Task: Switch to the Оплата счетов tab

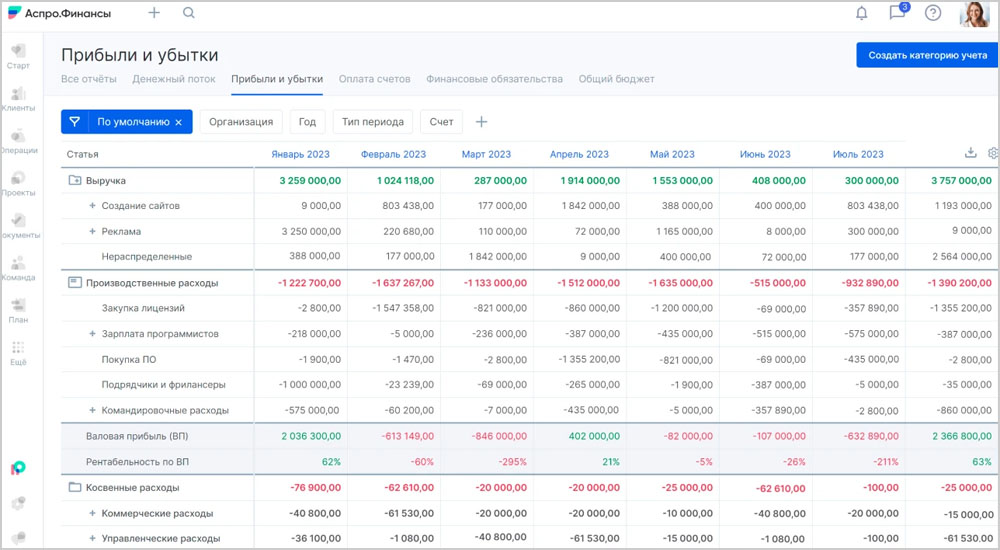Action: tap(374, 79)
